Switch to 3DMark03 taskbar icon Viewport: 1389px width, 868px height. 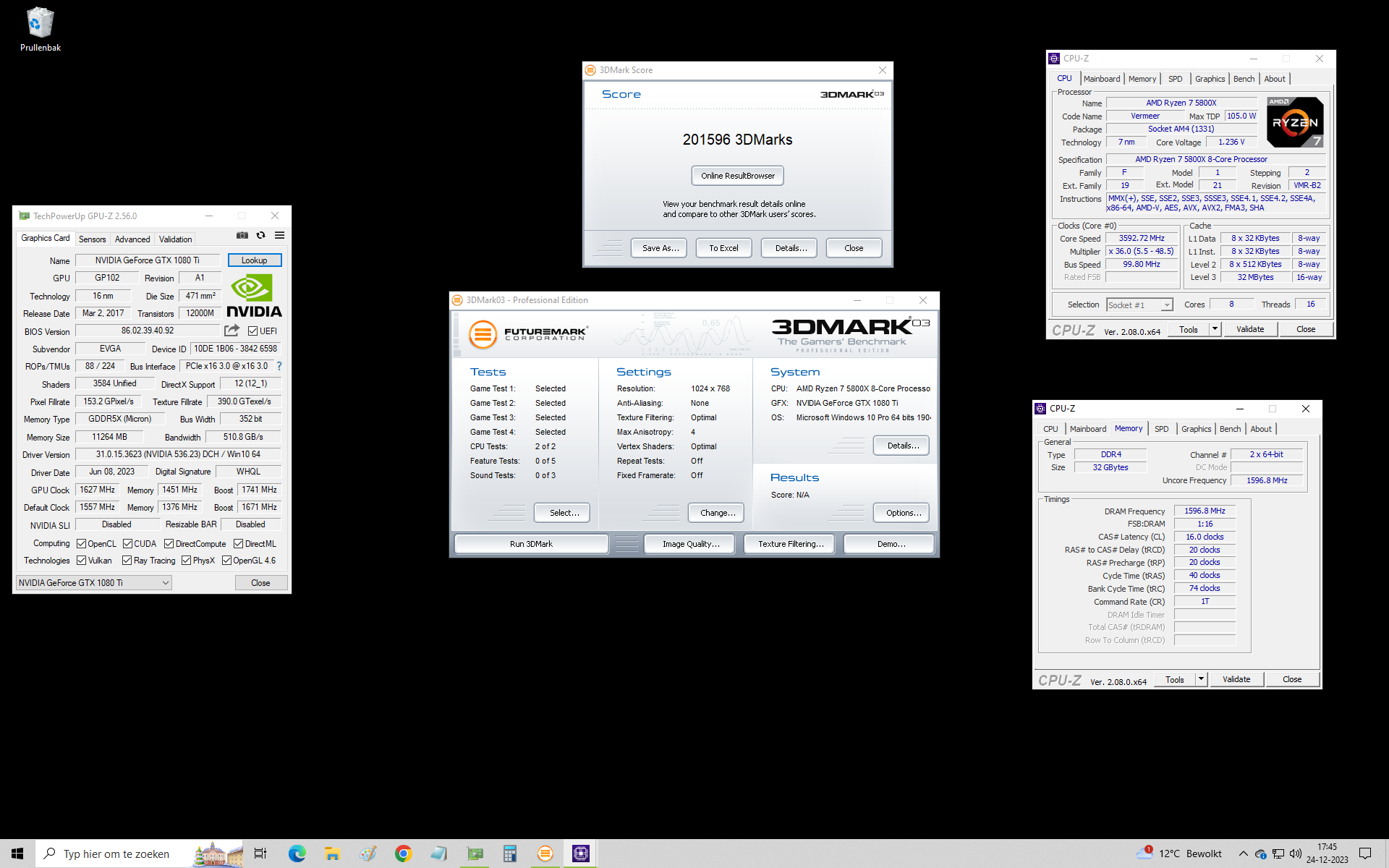tap(545, 854)
